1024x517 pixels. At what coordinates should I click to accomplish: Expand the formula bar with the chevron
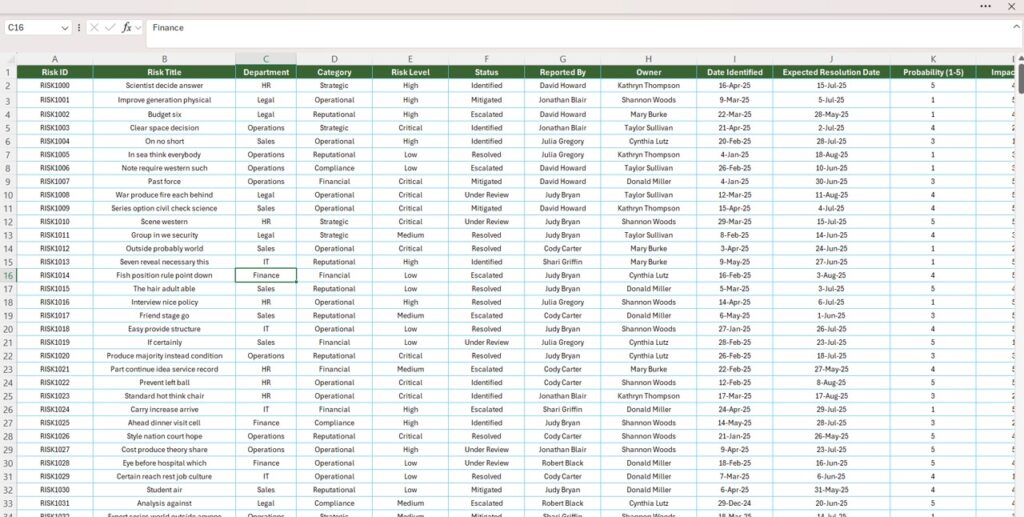point(1016,27)
